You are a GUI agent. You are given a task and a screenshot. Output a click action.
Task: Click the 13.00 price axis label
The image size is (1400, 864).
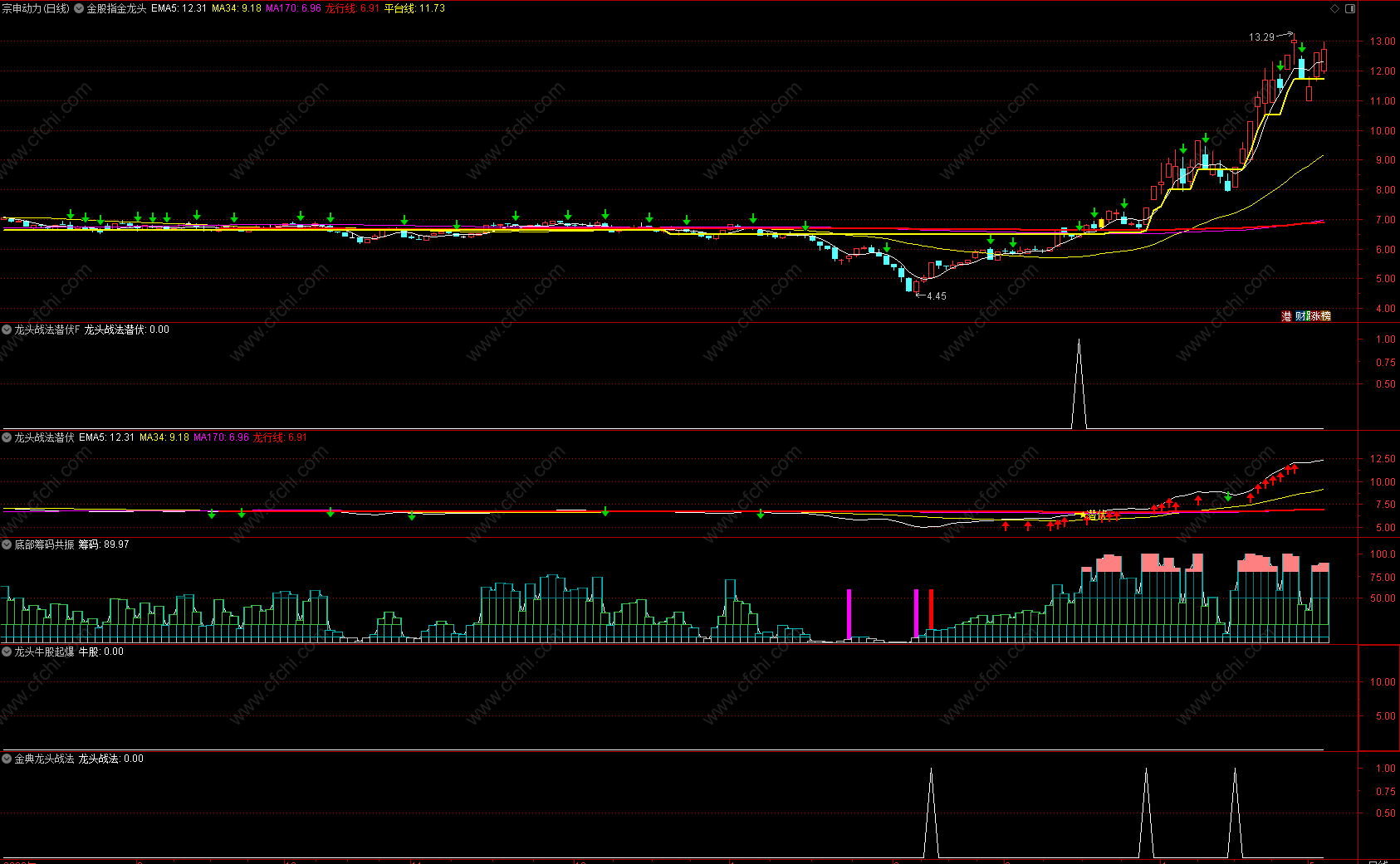click(1383, 41)
